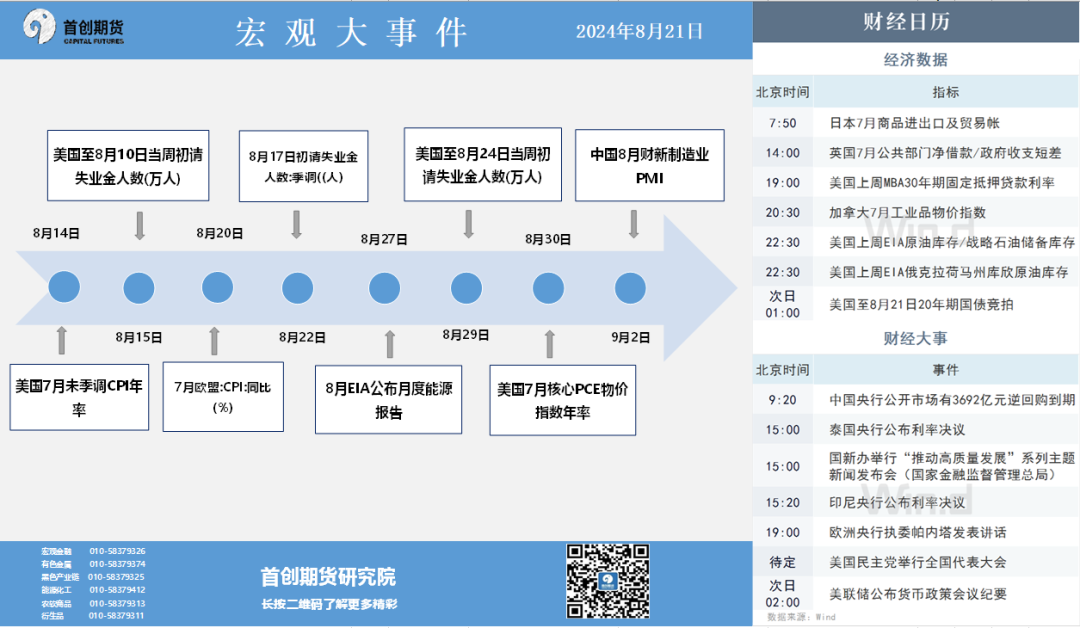Click the phone number 010-58379313

pyautogui.click(x=117, y=603)
